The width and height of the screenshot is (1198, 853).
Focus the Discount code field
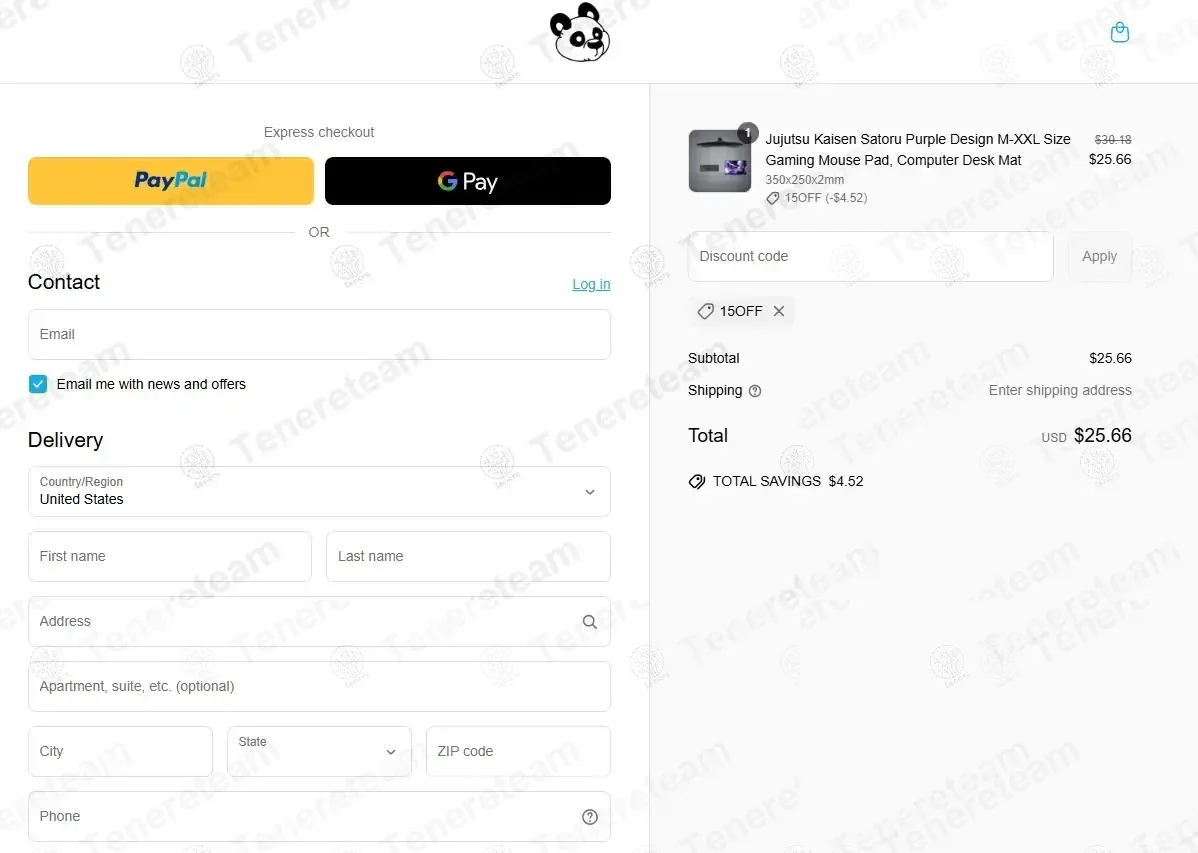point(870,256)
